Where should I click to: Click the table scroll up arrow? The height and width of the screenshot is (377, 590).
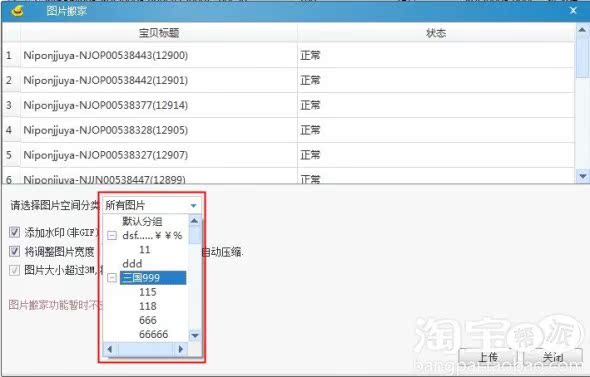[x=582, y=30]
